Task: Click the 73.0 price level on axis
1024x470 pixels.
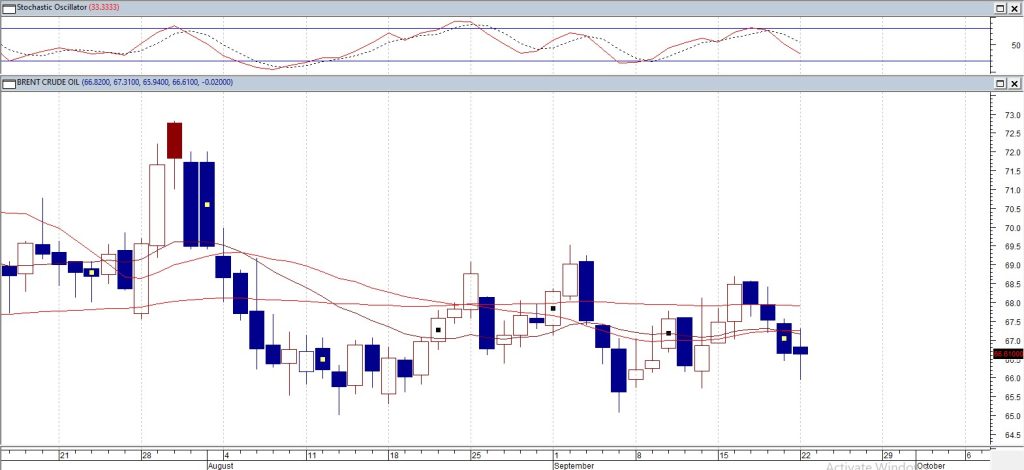Action: point(1010,115)
